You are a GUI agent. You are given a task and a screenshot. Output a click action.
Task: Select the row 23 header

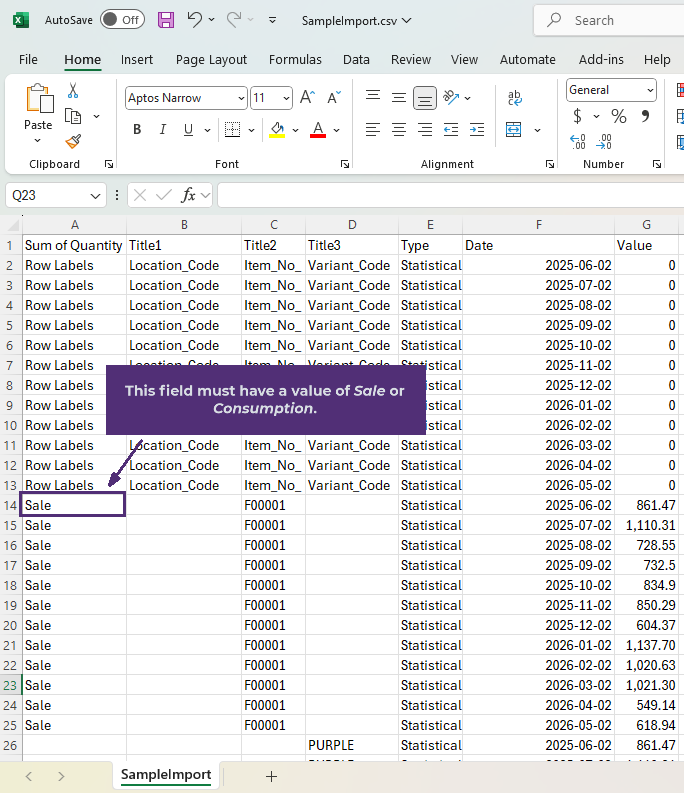11,685
